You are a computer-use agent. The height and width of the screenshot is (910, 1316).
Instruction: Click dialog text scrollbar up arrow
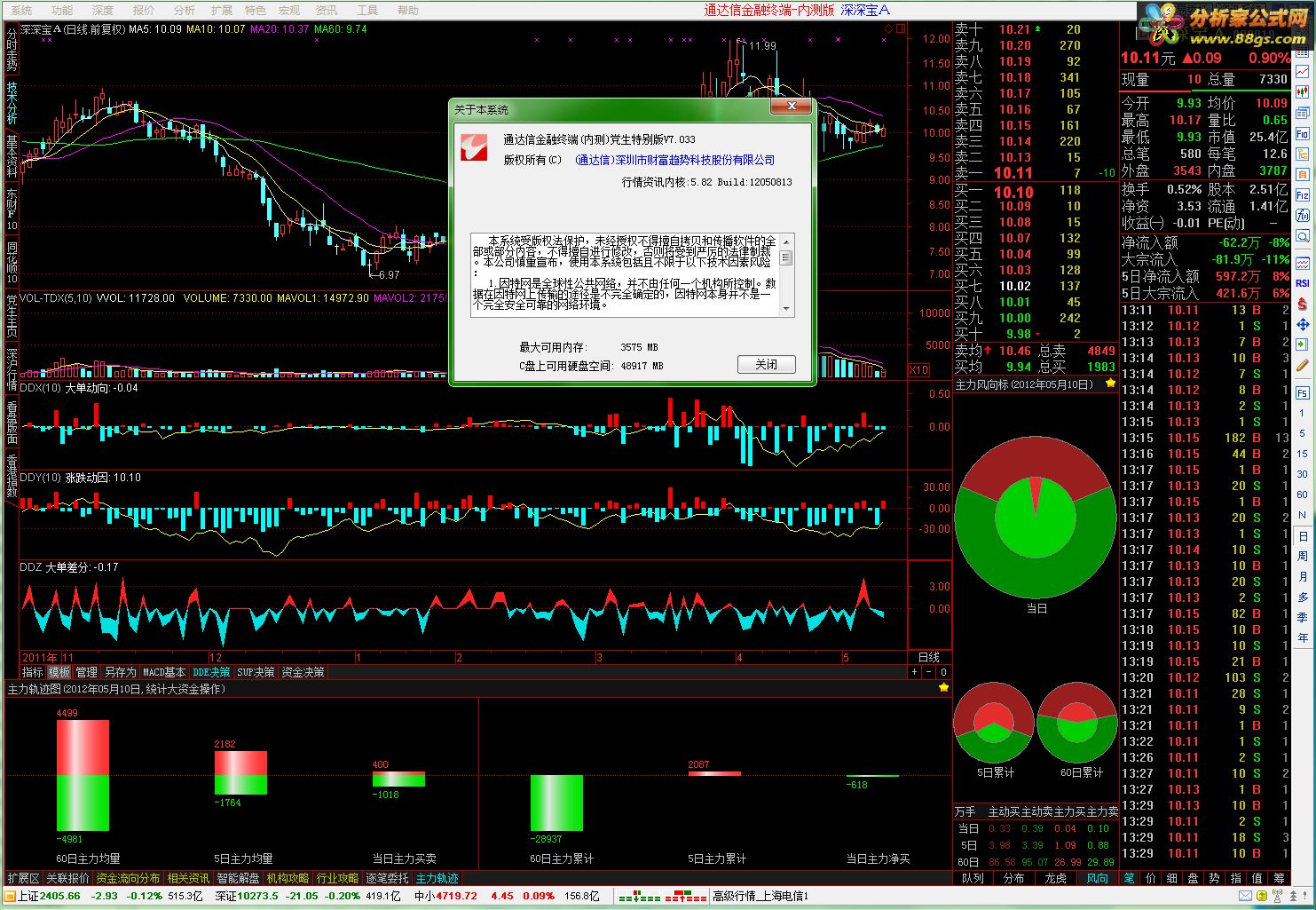coord(786,242)
